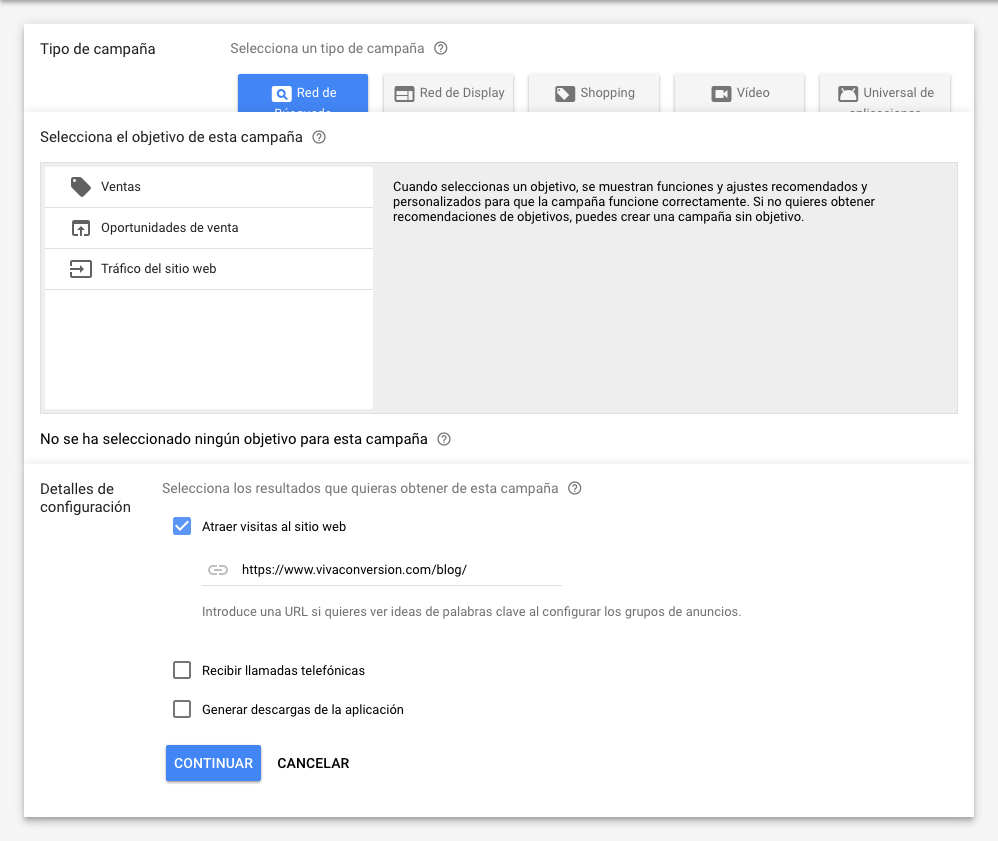Select Universal de aplicaciones campaign type
The image size is (998, 841).
(x=885, y=93)
